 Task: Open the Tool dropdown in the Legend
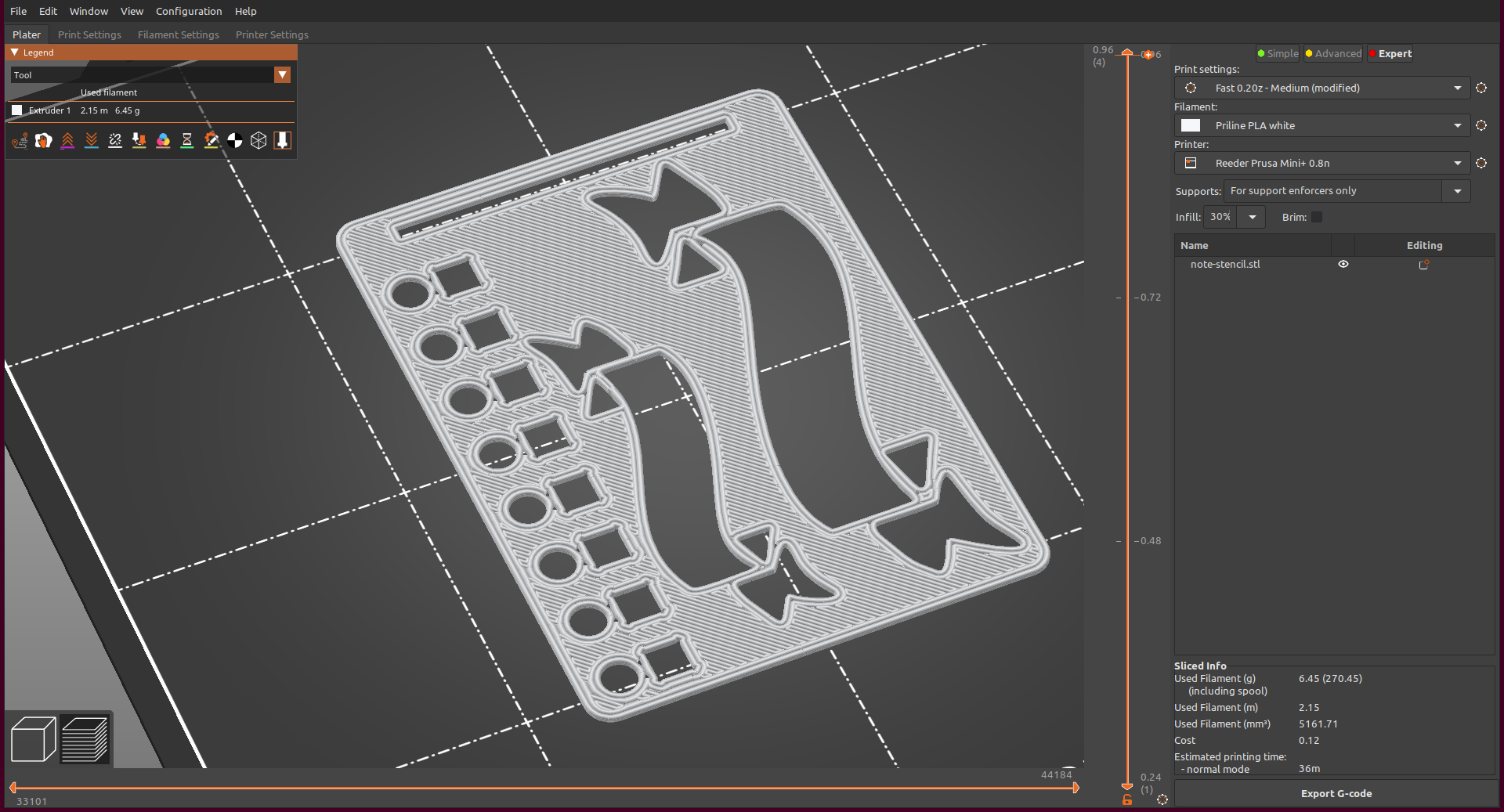pos(282,74)
